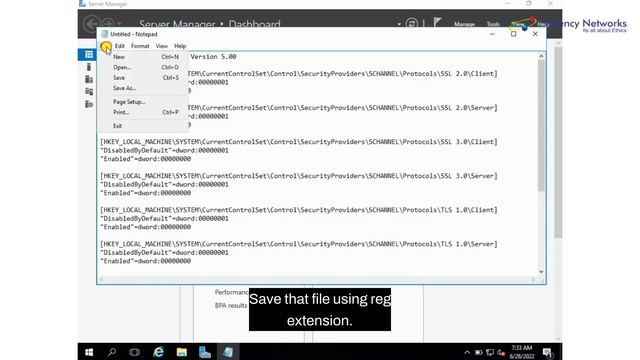Open the Format menu in Notepad
640x360 pixels.
[x=140, y=46]
